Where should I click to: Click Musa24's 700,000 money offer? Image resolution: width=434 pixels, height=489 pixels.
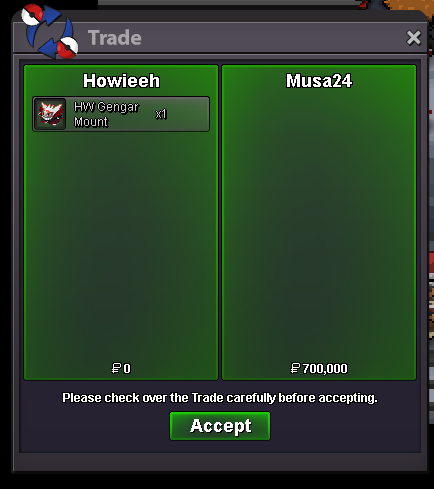[x=319, y=368]
